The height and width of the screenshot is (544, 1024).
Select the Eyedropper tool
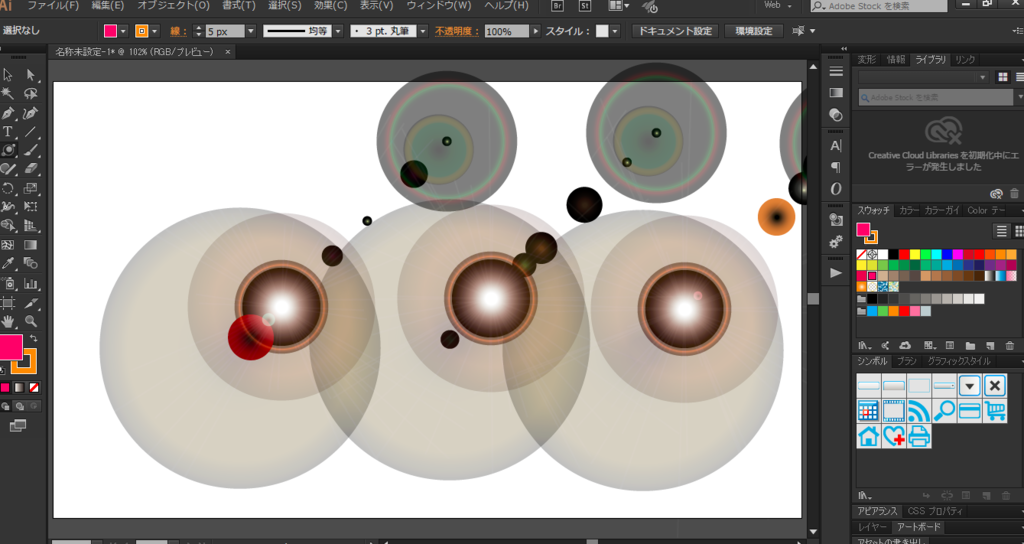coord(8,264)
